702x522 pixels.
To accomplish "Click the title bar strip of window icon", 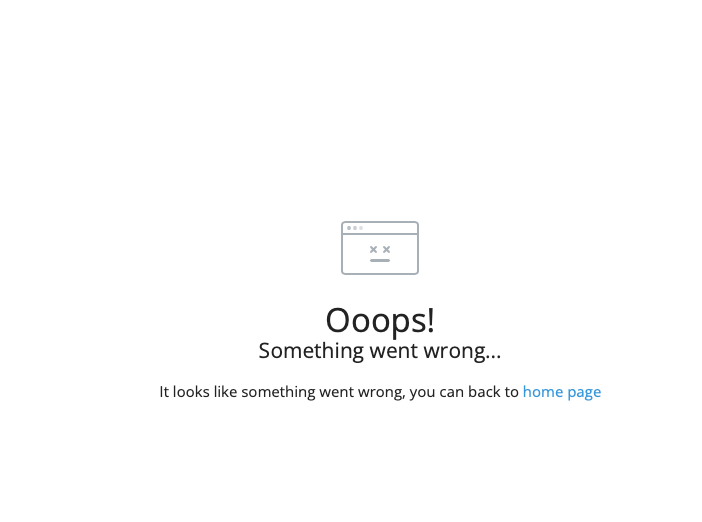I will point(380,228).
